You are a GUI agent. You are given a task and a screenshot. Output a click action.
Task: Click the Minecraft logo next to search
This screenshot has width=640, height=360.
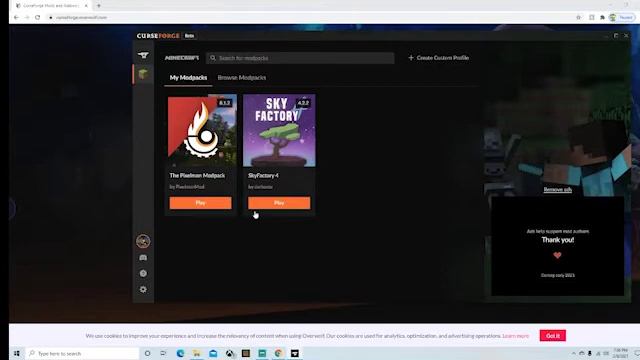(x=182, y=58)
